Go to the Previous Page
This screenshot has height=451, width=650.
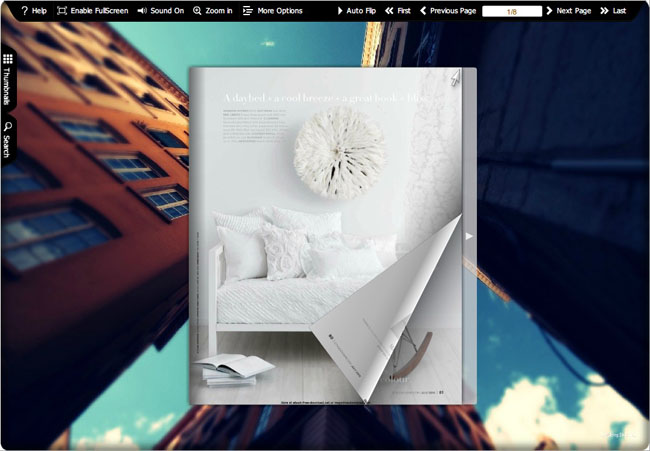point(448,11)
